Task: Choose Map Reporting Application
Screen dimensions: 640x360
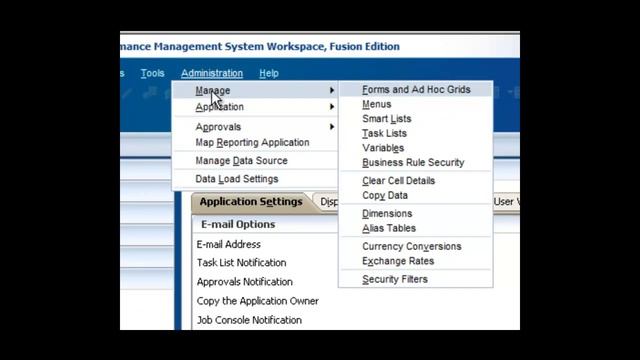Action: [x=252, y=142]
